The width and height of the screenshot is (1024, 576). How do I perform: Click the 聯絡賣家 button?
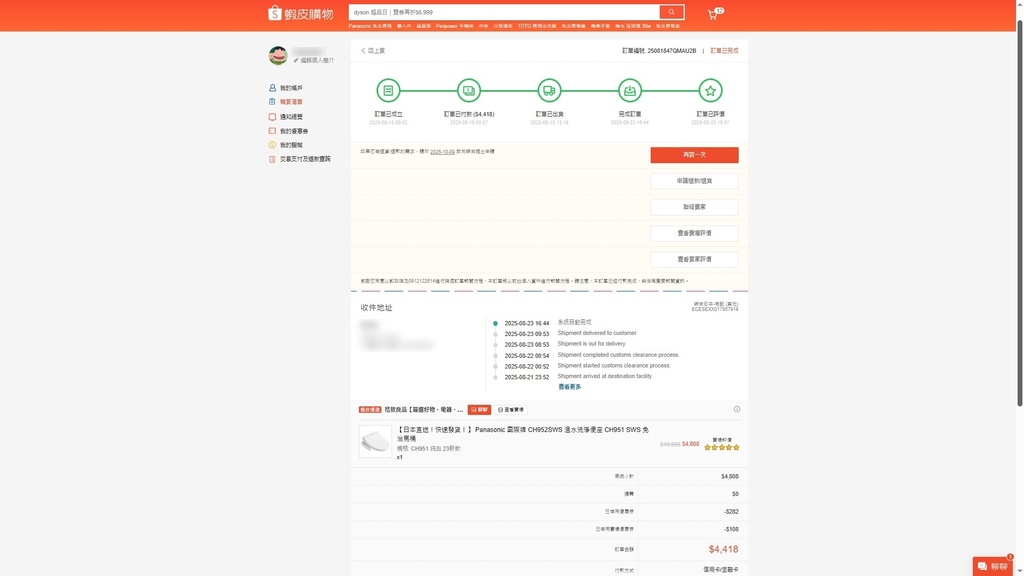(694, 207)
